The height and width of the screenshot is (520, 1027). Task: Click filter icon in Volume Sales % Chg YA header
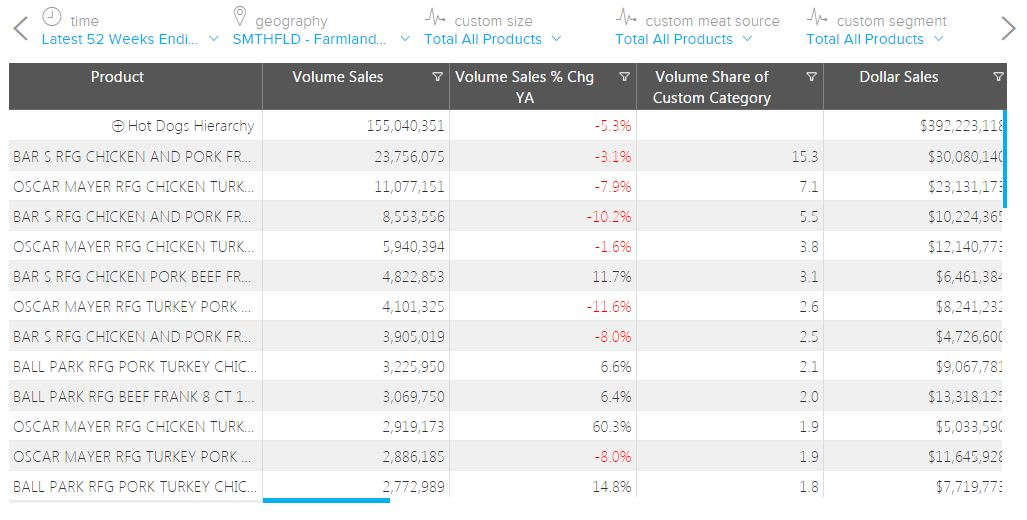click(x=625, y=77)
